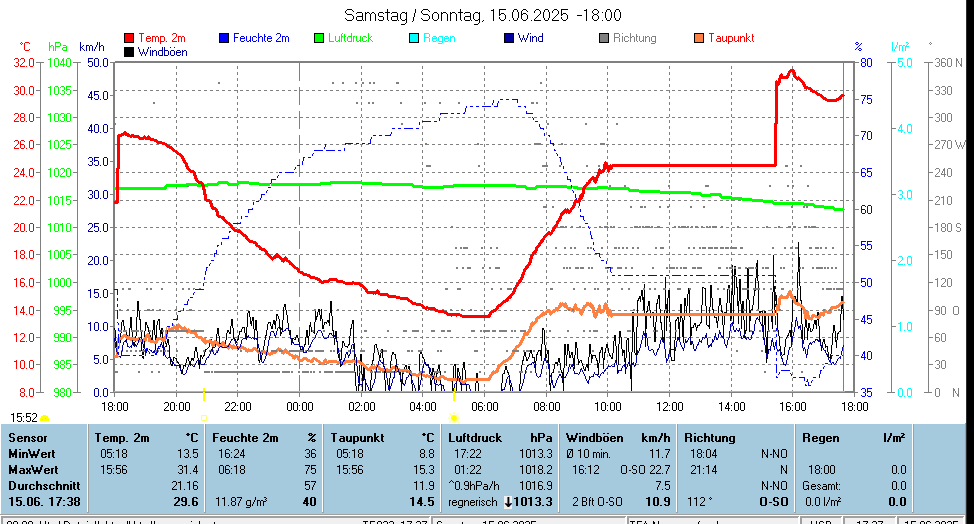
Task: Click the Luftdruck hPa table header
Action: tap(500, 438)
